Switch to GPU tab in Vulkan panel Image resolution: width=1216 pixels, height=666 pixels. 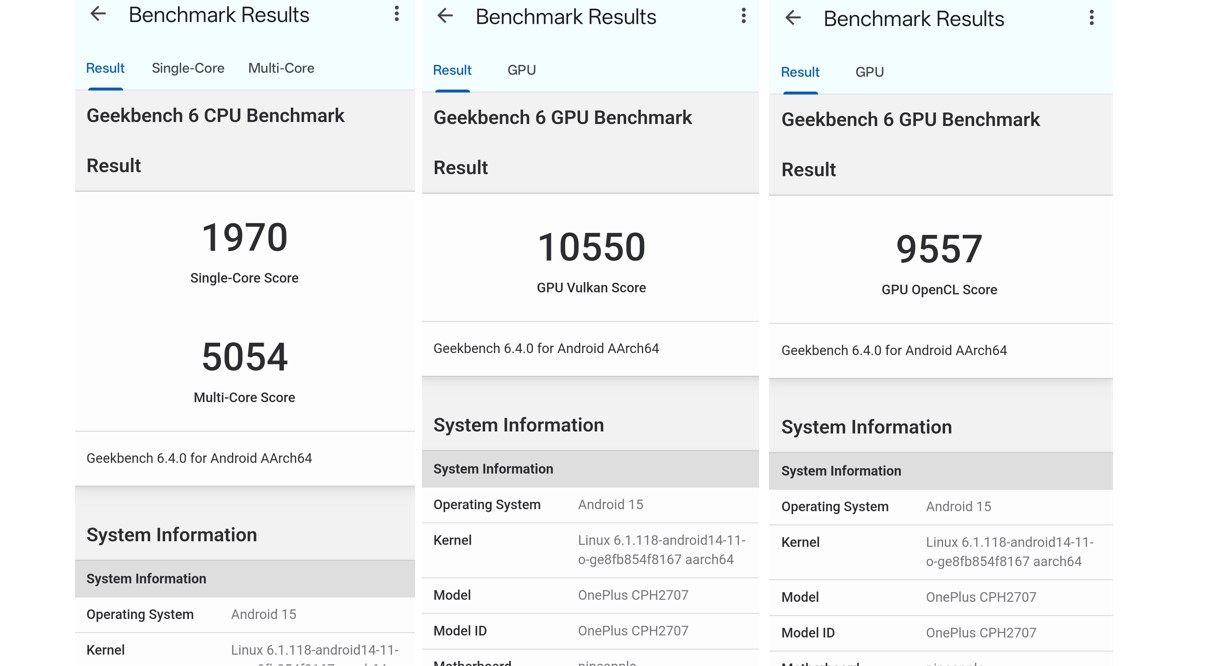pos(521,70)
